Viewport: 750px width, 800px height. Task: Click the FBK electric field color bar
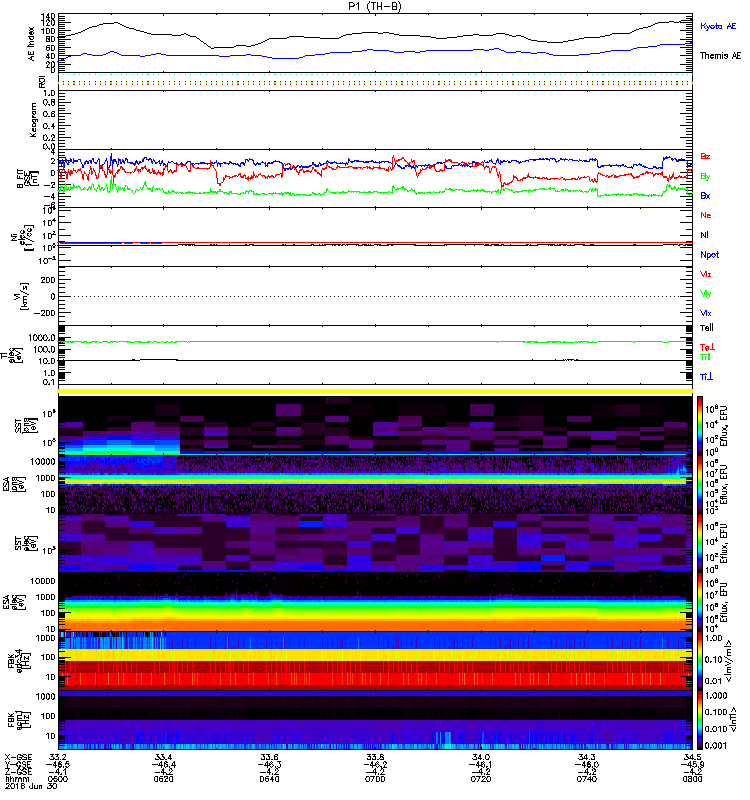(700, 661)
